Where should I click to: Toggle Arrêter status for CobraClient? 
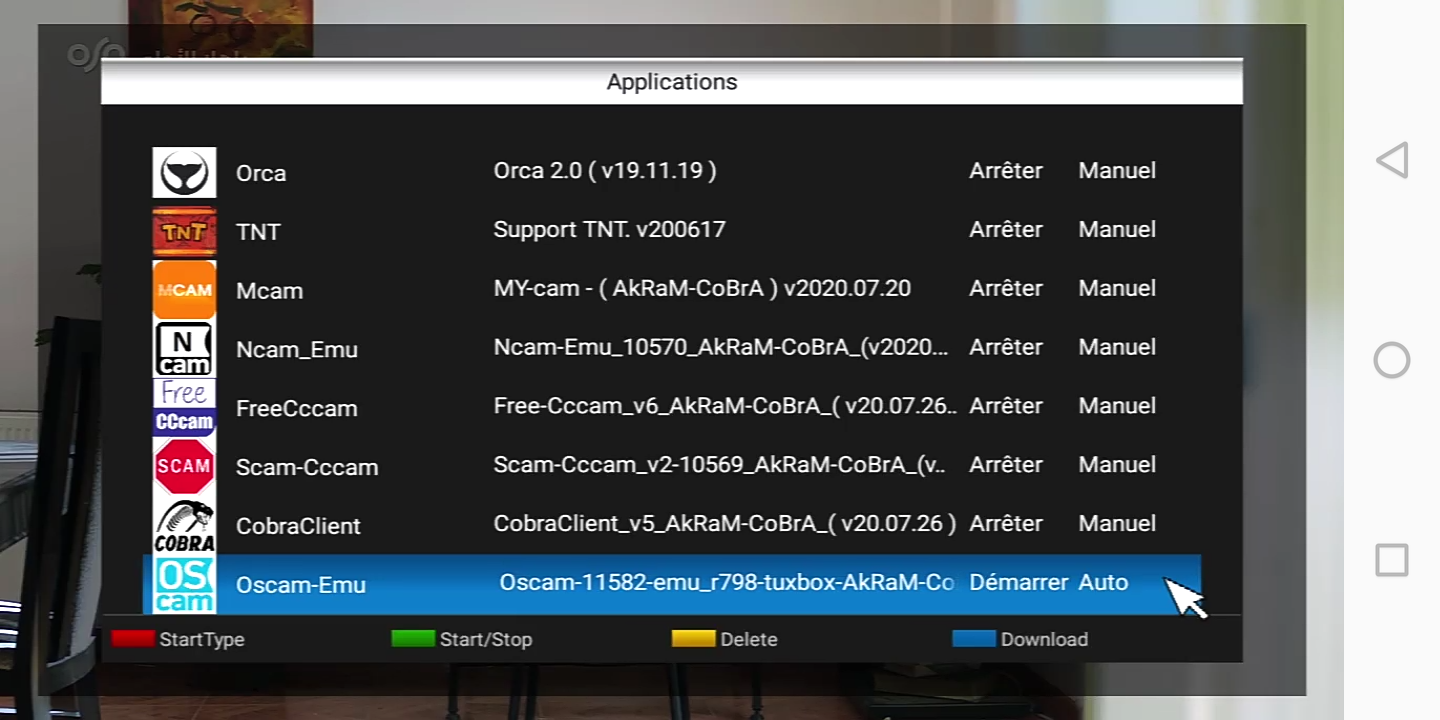[1006, 524]
